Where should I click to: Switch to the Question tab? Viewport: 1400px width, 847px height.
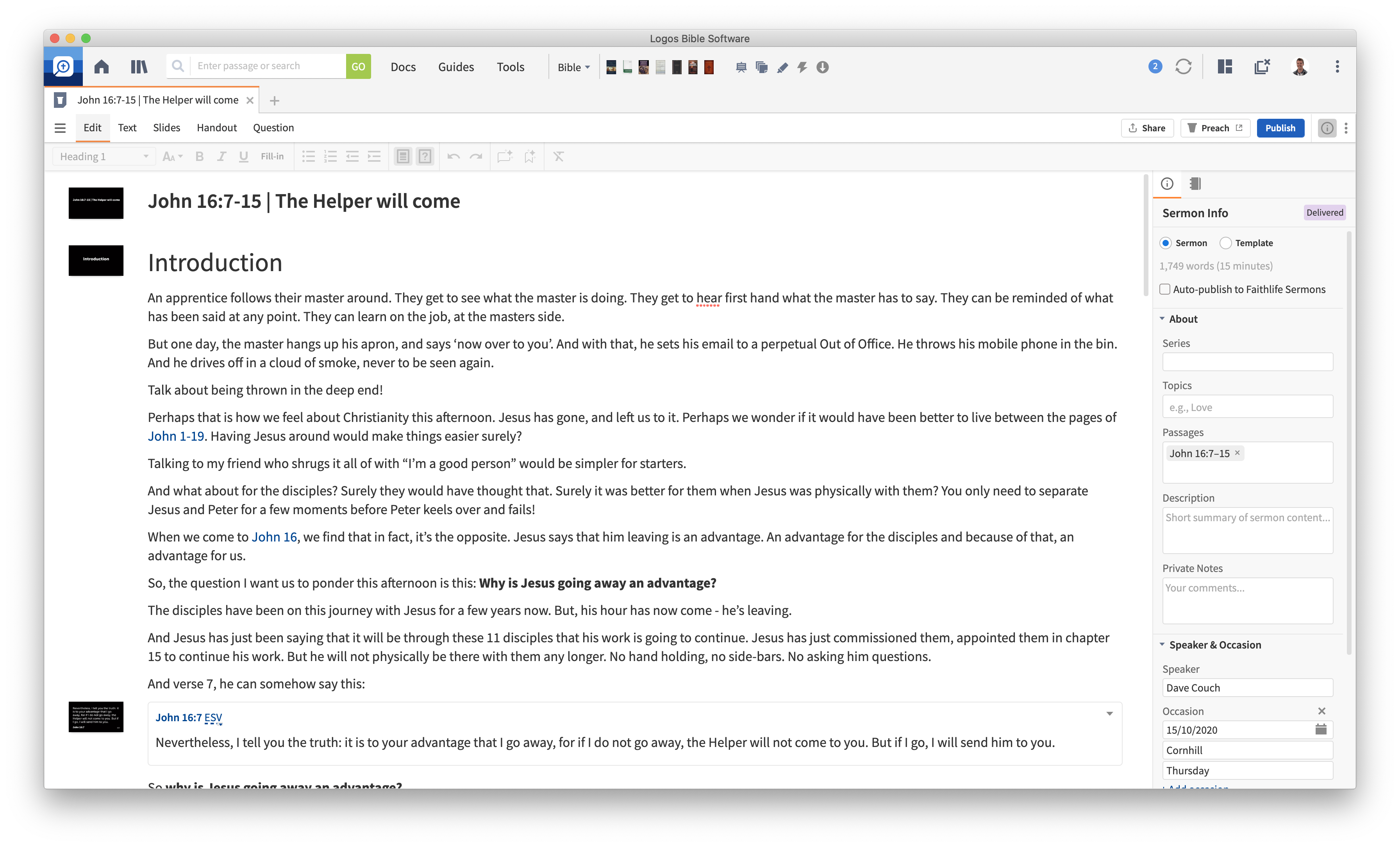(x=273, y=128)
